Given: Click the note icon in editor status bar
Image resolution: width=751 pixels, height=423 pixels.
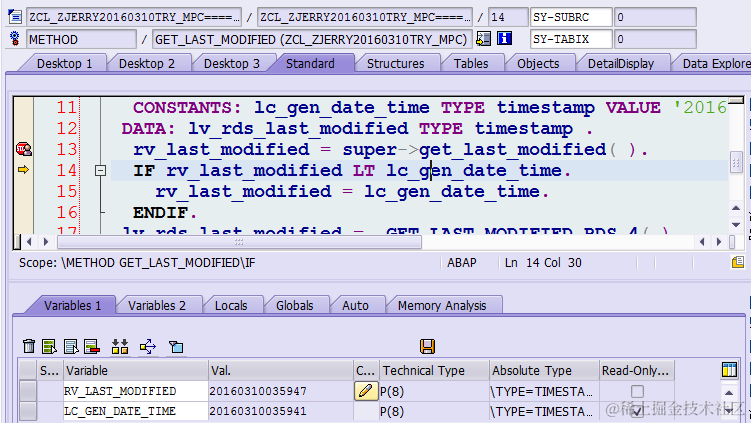Looking at the screenshot, I should pyautogui.click(x=738, y=262).
